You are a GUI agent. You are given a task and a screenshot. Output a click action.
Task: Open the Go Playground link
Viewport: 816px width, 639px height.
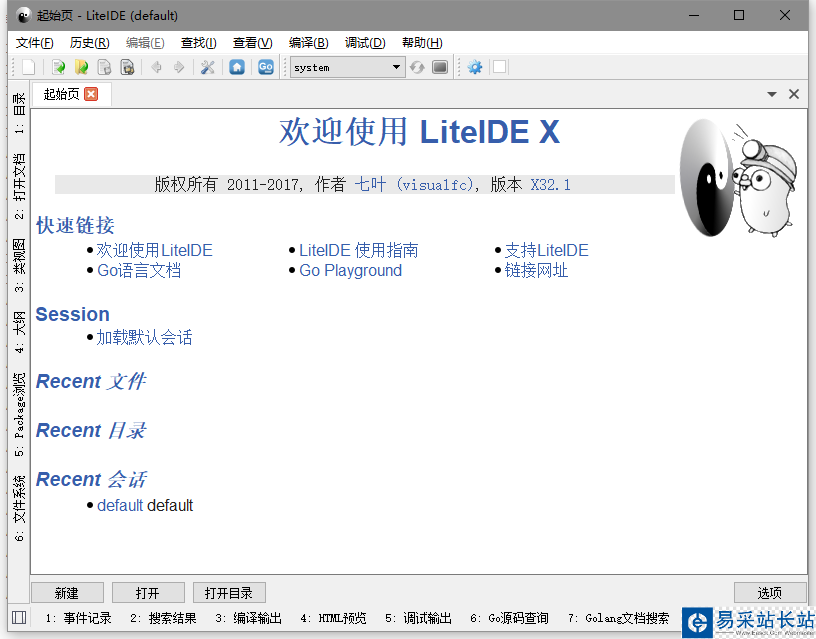click(x=350, y=271)
